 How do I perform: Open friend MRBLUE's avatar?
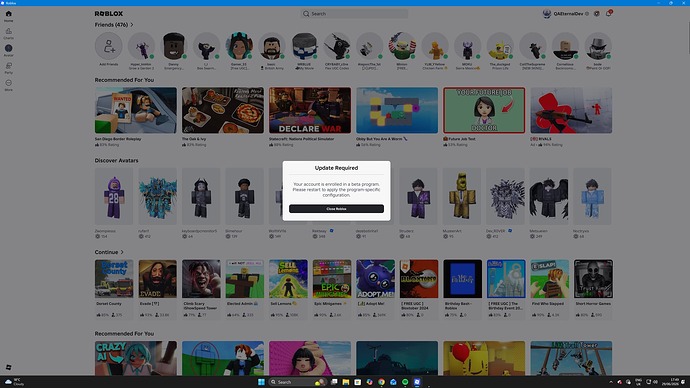coord(304,46)
